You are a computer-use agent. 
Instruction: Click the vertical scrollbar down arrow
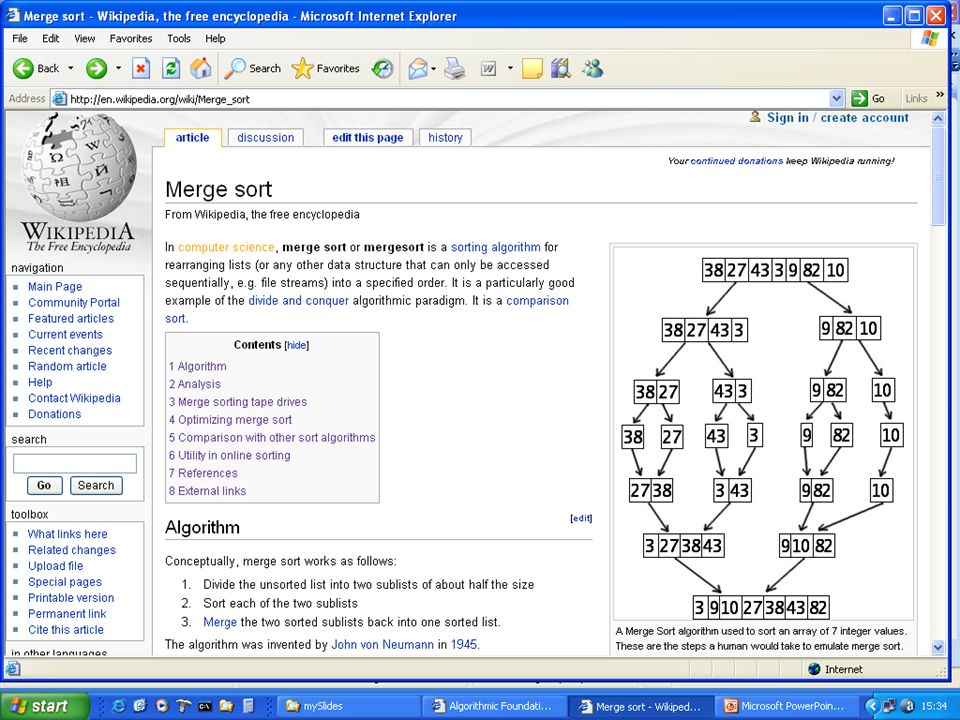click(937, 647)
